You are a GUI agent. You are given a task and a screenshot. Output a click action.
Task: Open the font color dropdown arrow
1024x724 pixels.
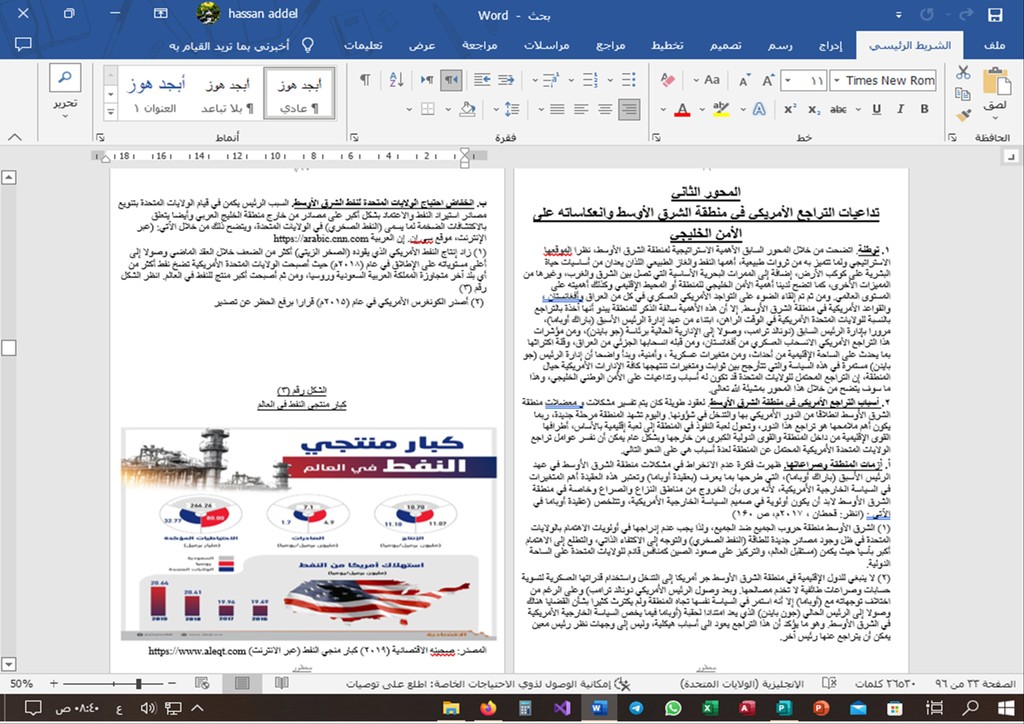click(663, 109)
